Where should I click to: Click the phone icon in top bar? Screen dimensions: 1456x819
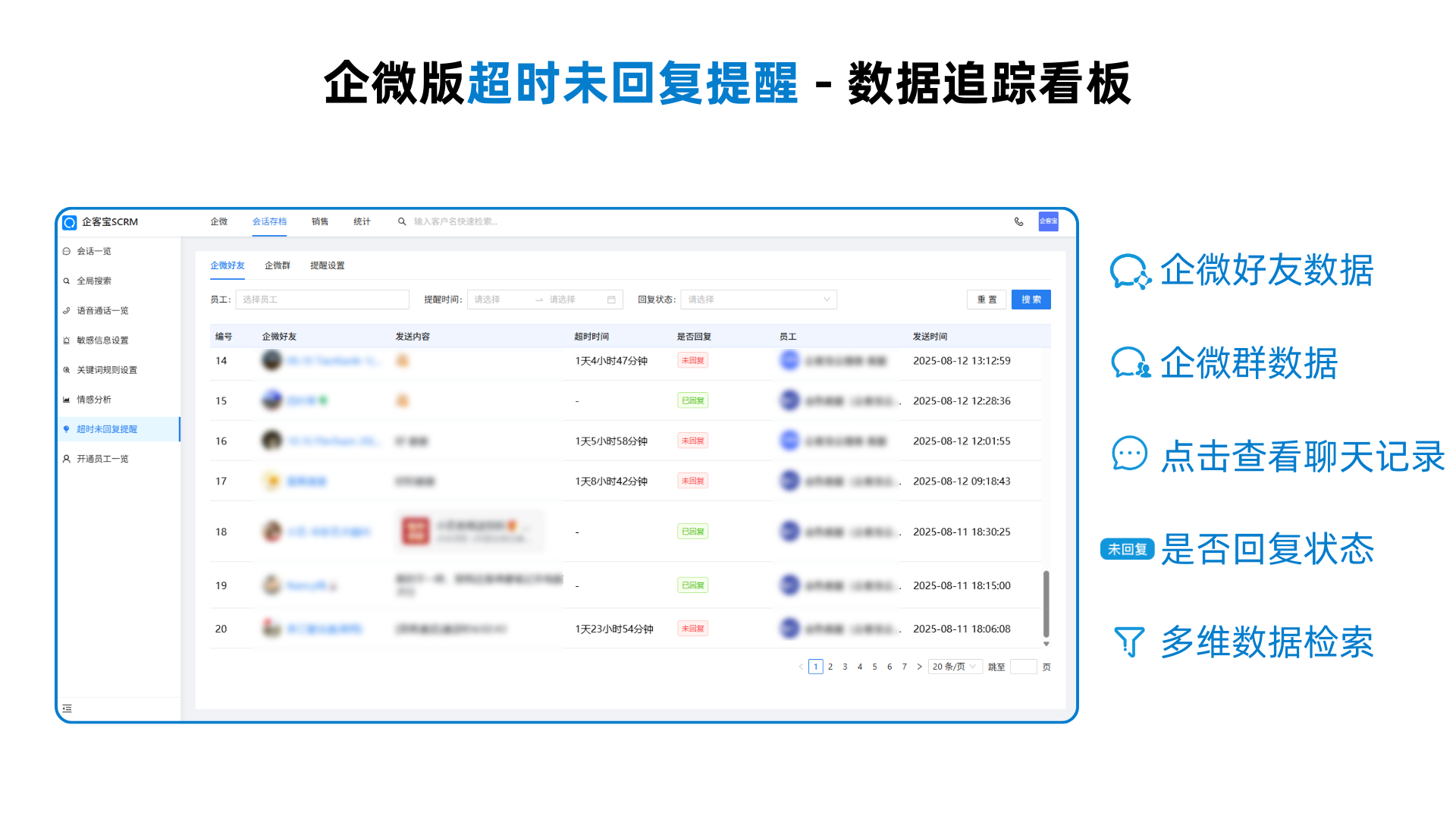coord(1018,221)
